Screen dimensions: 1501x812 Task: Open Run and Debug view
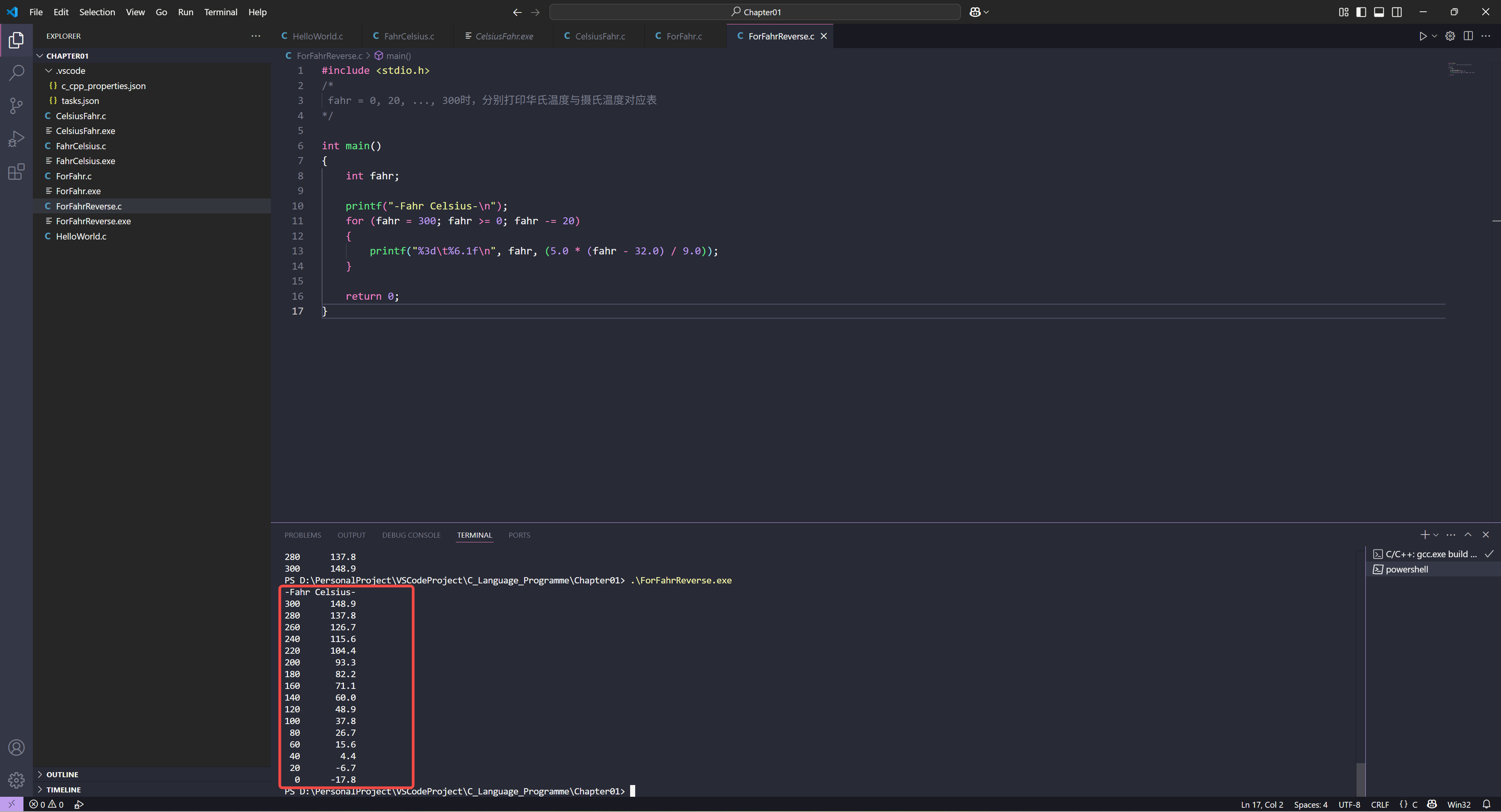pyautogui.click(x=16, y=139)
